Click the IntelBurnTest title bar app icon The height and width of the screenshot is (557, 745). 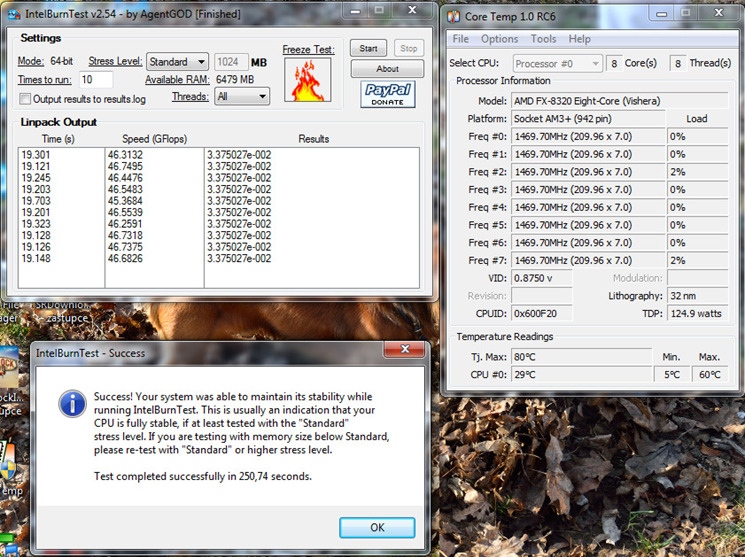[x=14, y=14]
